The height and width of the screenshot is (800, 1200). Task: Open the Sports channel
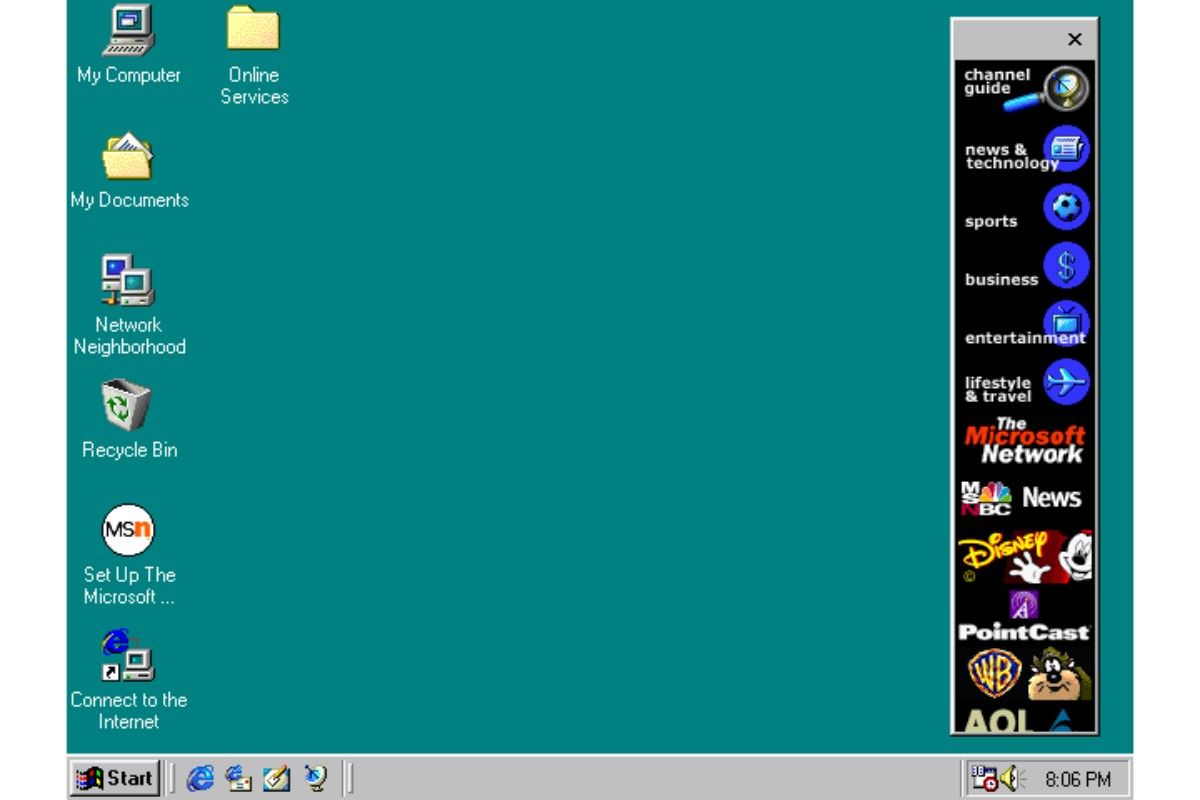(1022, 210)
